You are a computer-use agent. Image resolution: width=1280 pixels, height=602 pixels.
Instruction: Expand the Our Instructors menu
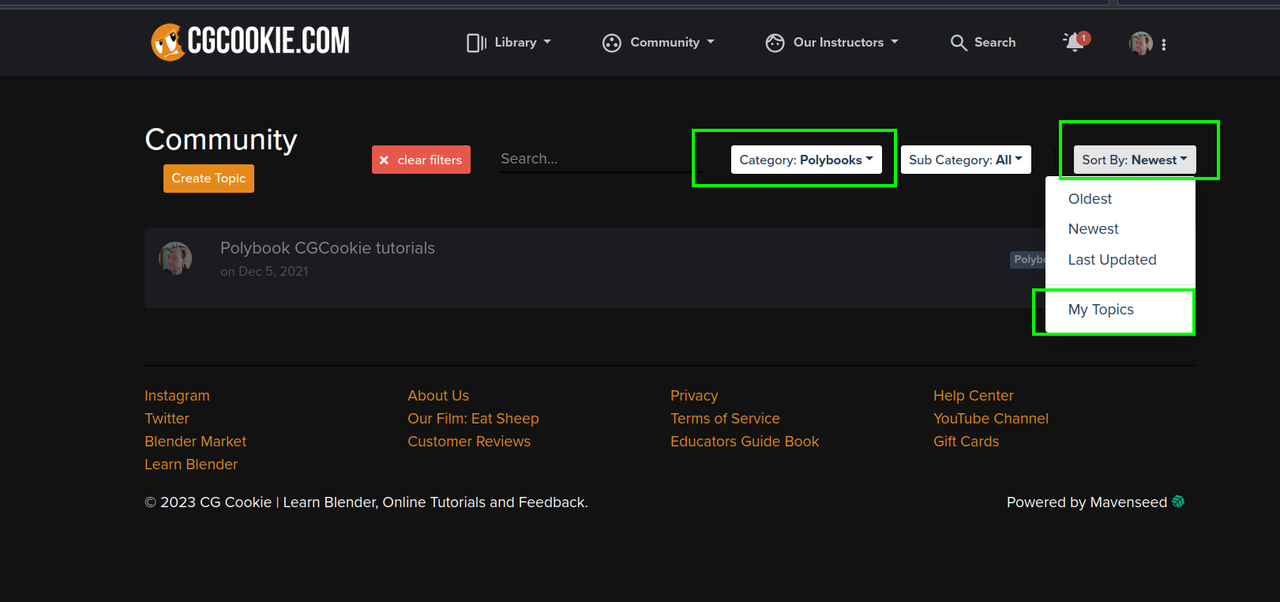pyautogui.click(x=831, y=42)
